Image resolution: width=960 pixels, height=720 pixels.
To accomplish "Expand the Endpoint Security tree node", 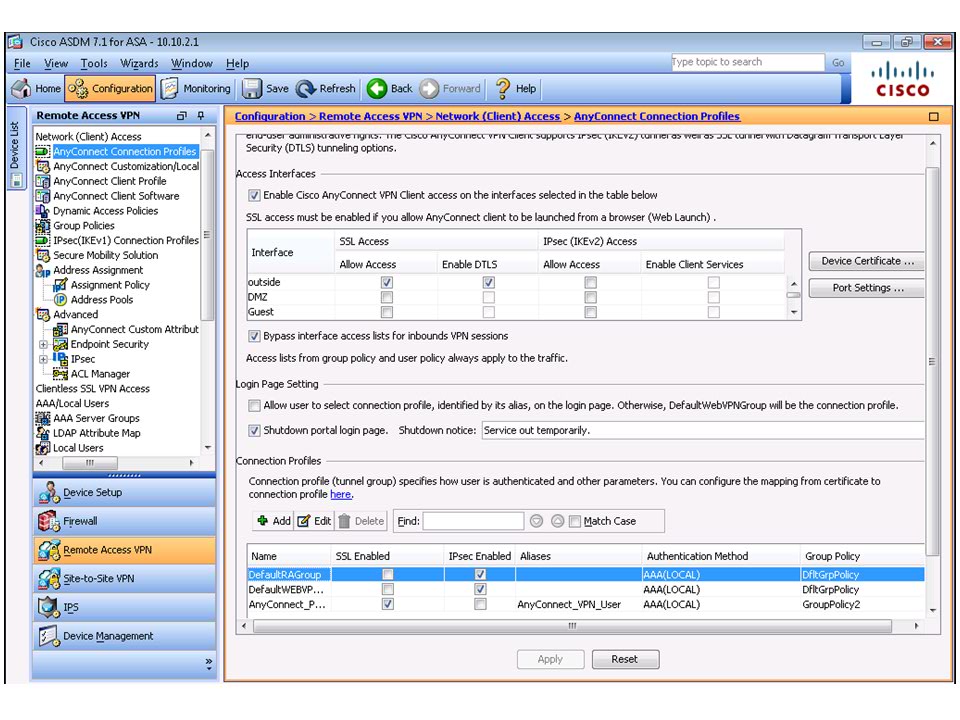I will (x=43, y=344).
